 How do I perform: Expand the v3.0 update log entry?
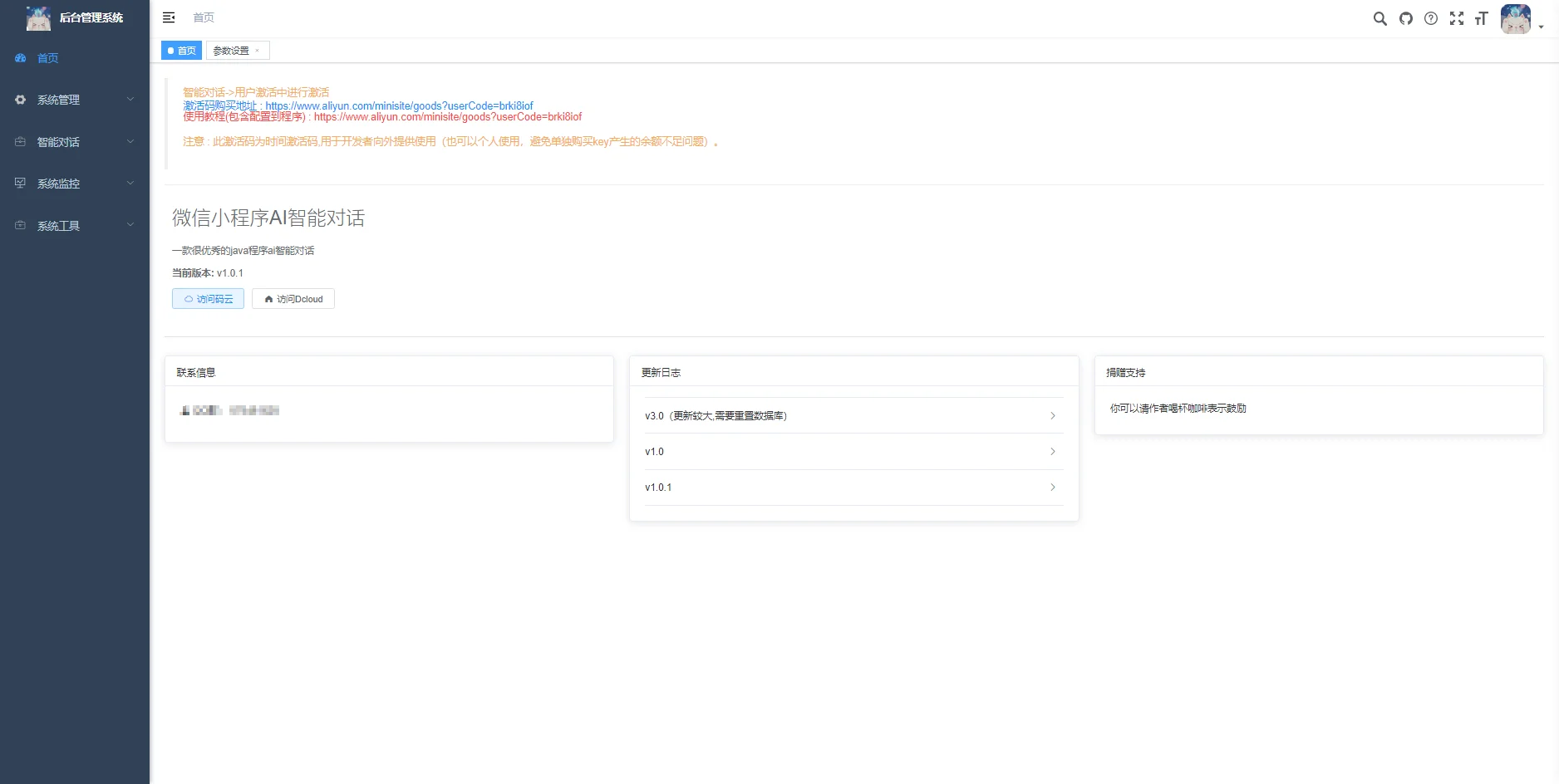853,415
